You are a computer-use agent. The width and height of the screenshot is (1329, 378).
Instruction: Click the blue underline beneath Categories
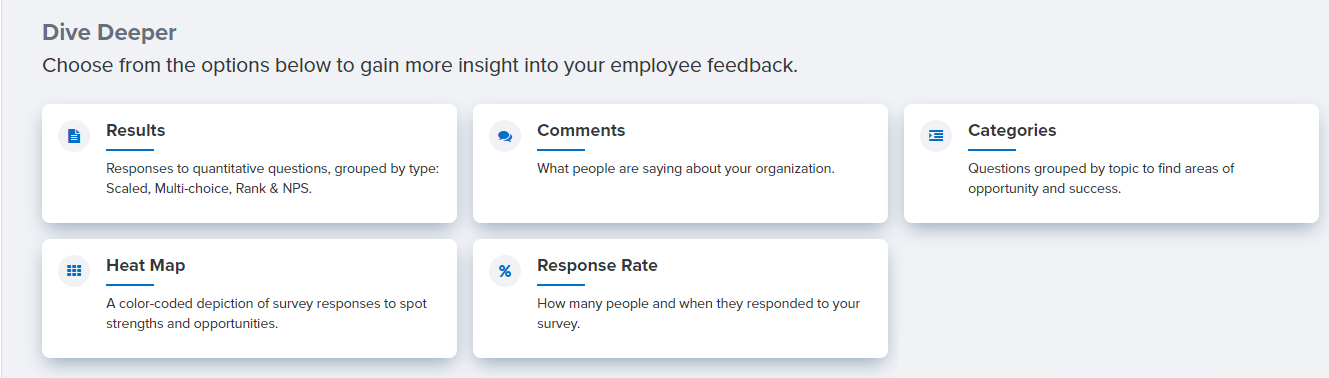[992, 149]
